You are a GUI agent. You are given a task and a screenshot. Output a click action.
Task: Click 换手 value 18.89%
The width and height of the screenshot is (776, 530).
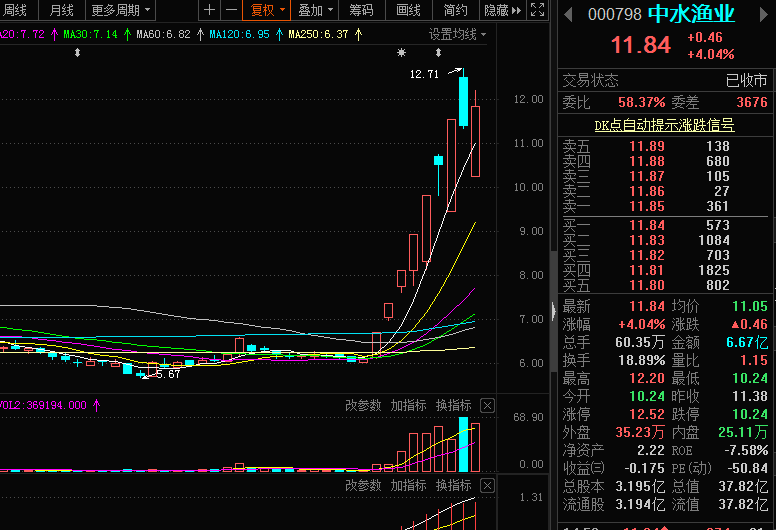(x=641, y=360)
